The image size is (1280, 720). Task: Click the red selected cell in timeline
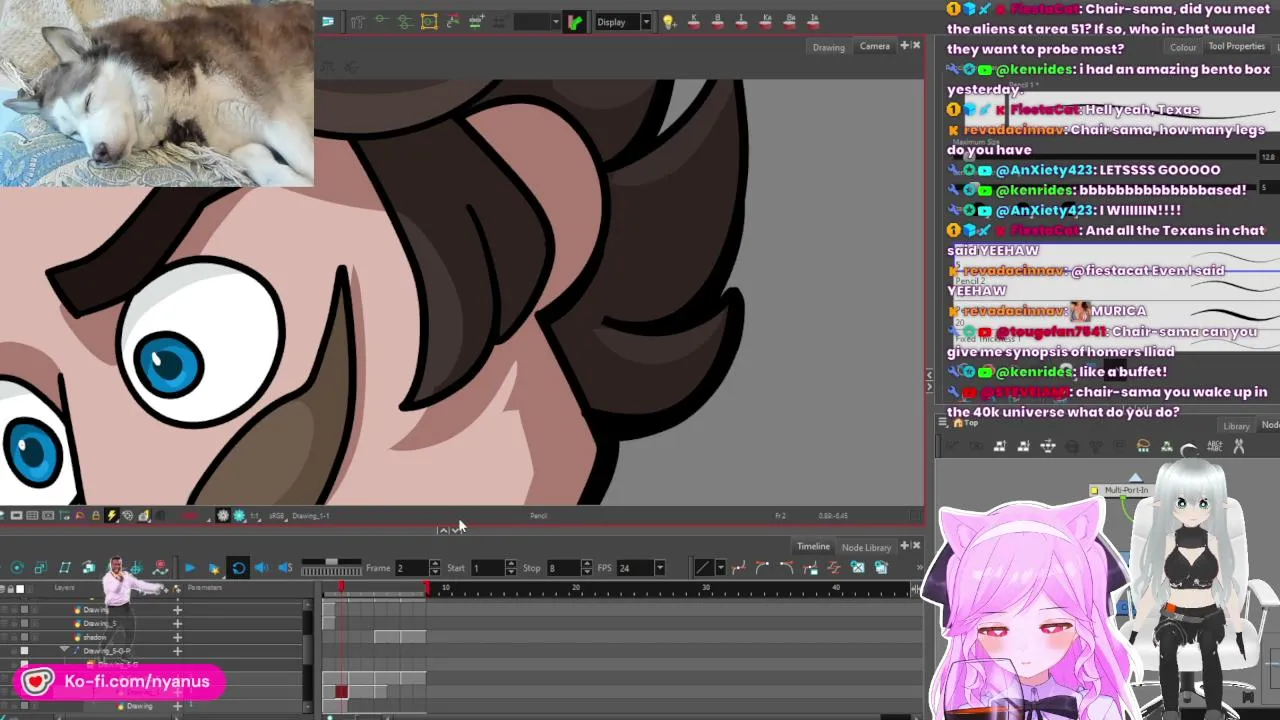click(x=341, y=691)
